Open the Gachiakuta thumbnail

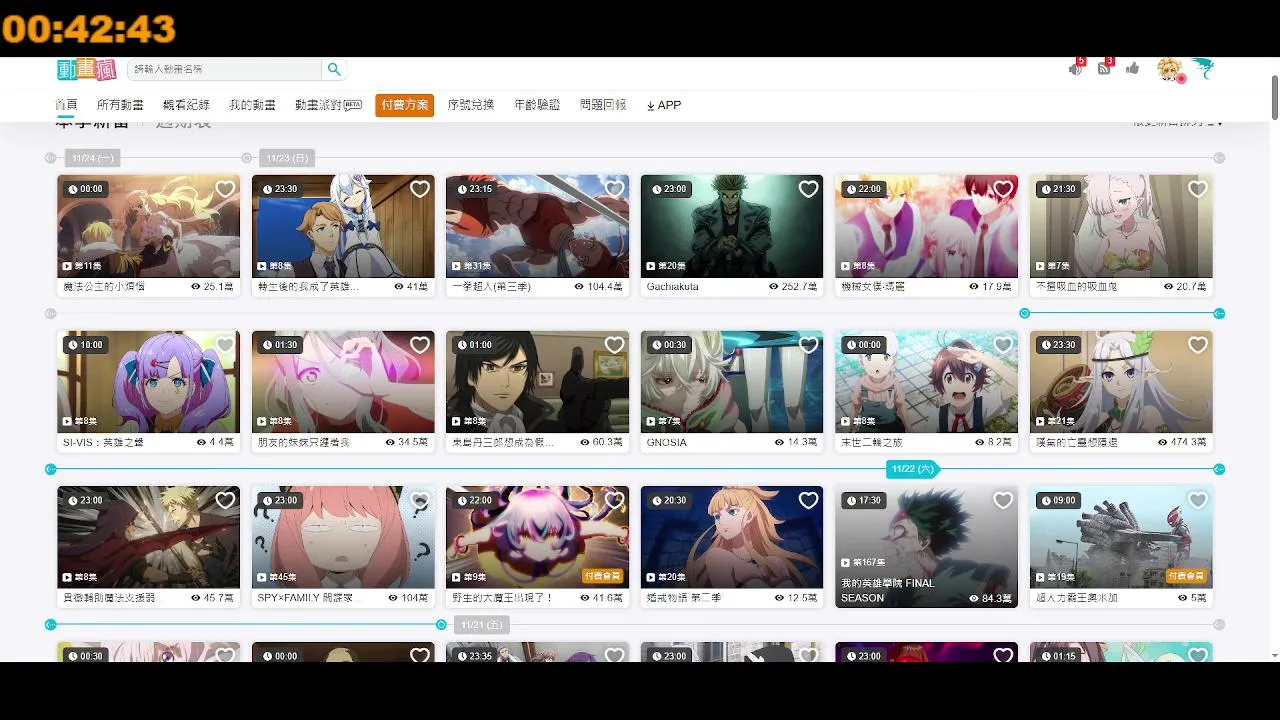click(732, 226)
